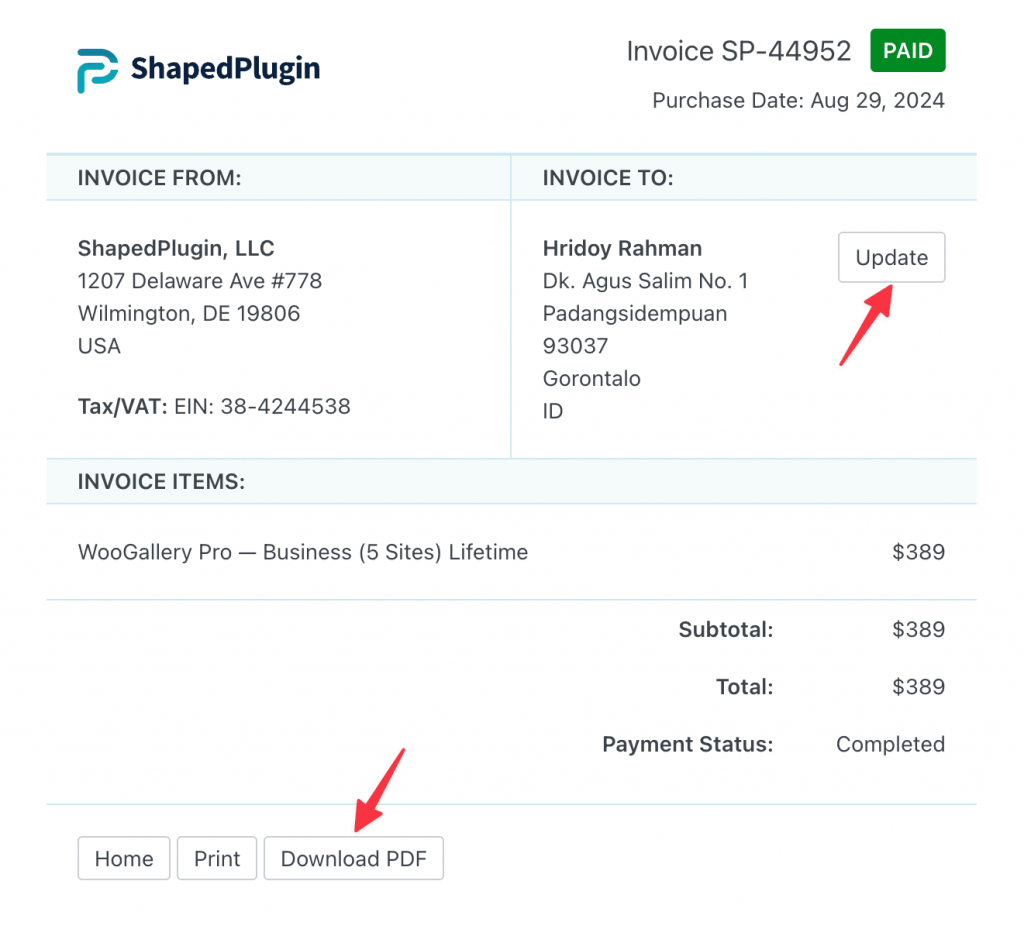This screenshot has width=1024, height=936.
Task: Click the ShapedPlugin, LLC company name
Action: (176, 248)
